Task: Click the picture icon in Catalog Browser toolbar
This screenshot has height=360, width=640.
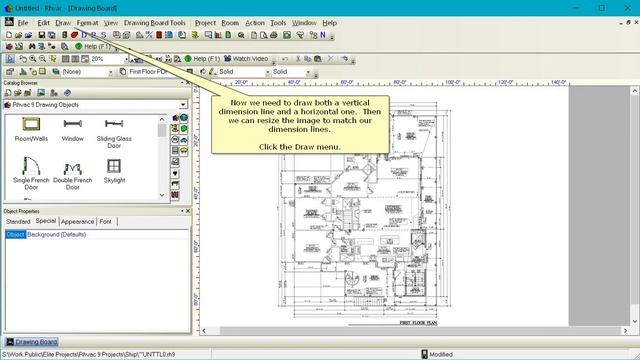Action: (41, 93)
